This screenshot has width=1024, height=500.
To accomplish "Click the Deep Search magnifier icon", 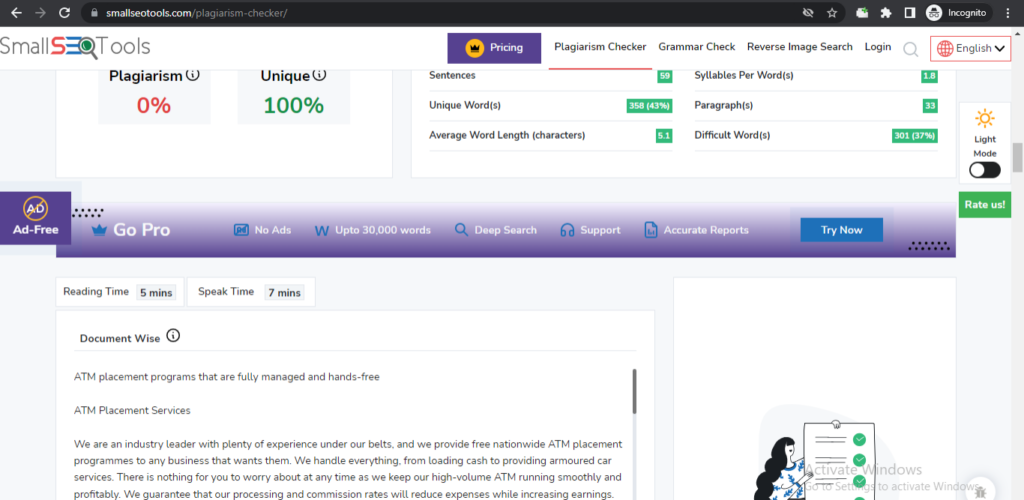I will tap(461, 230).
